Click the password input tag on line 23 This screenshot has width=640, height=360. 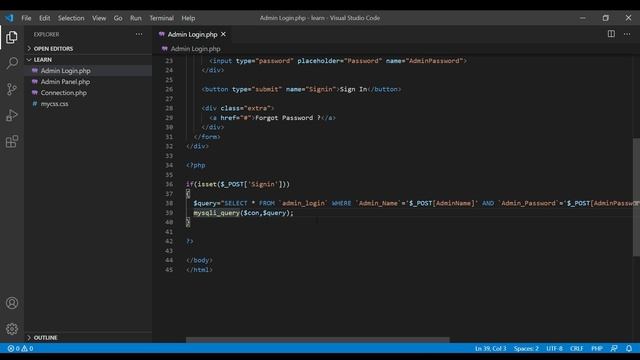(338, 61)
